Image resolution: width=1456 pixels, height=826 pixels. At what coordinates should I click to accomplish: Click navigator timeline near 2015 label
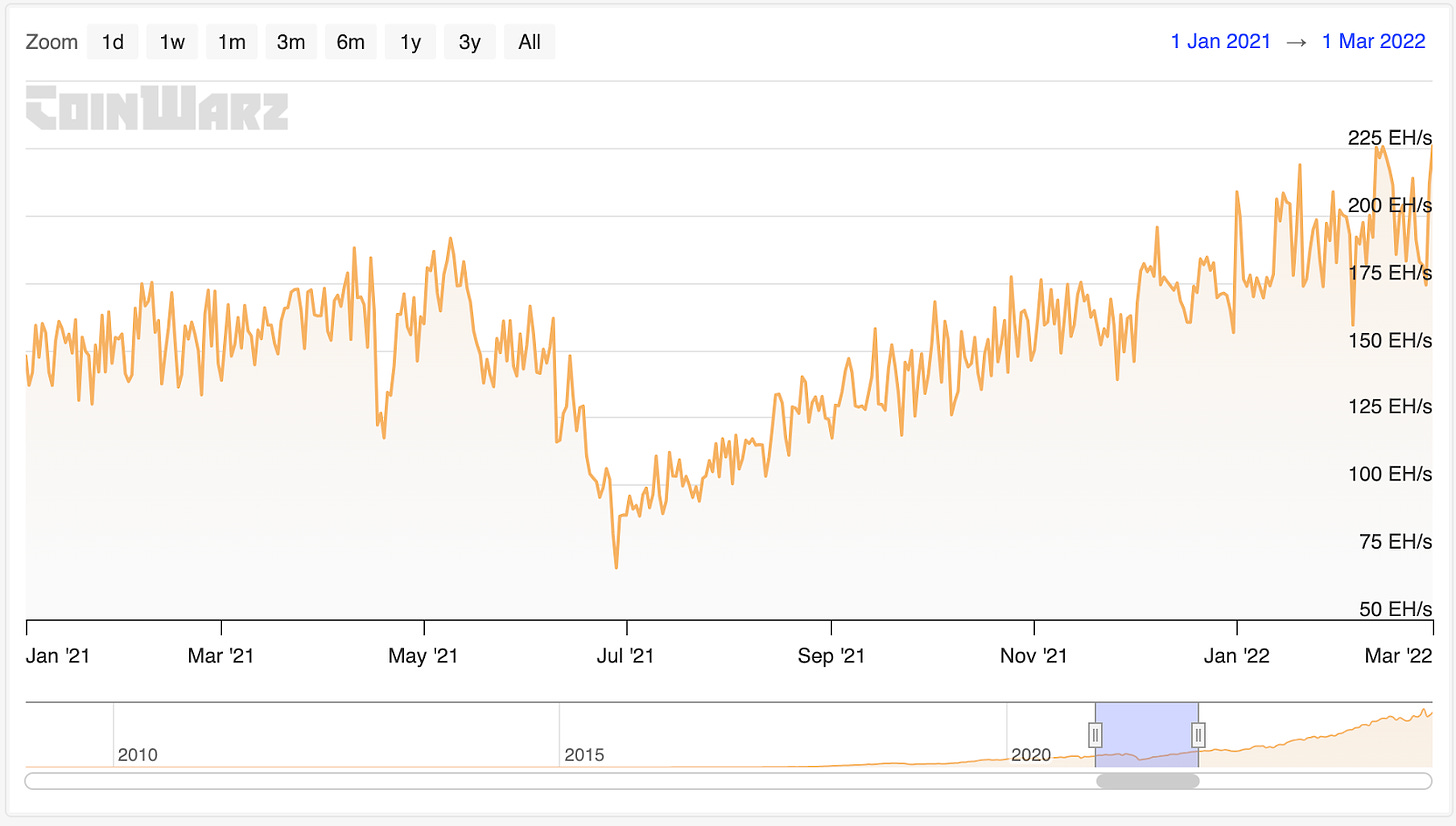584,754
